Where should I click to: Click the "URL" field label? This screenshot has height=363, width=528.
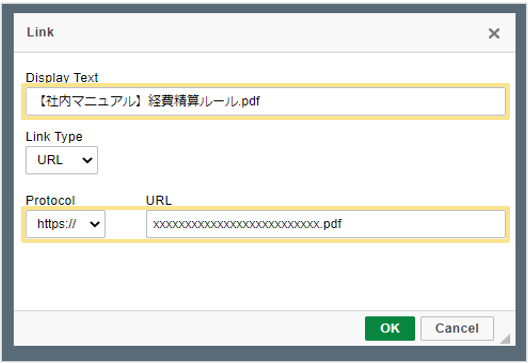pyautogui.click(x=159, y=200)
